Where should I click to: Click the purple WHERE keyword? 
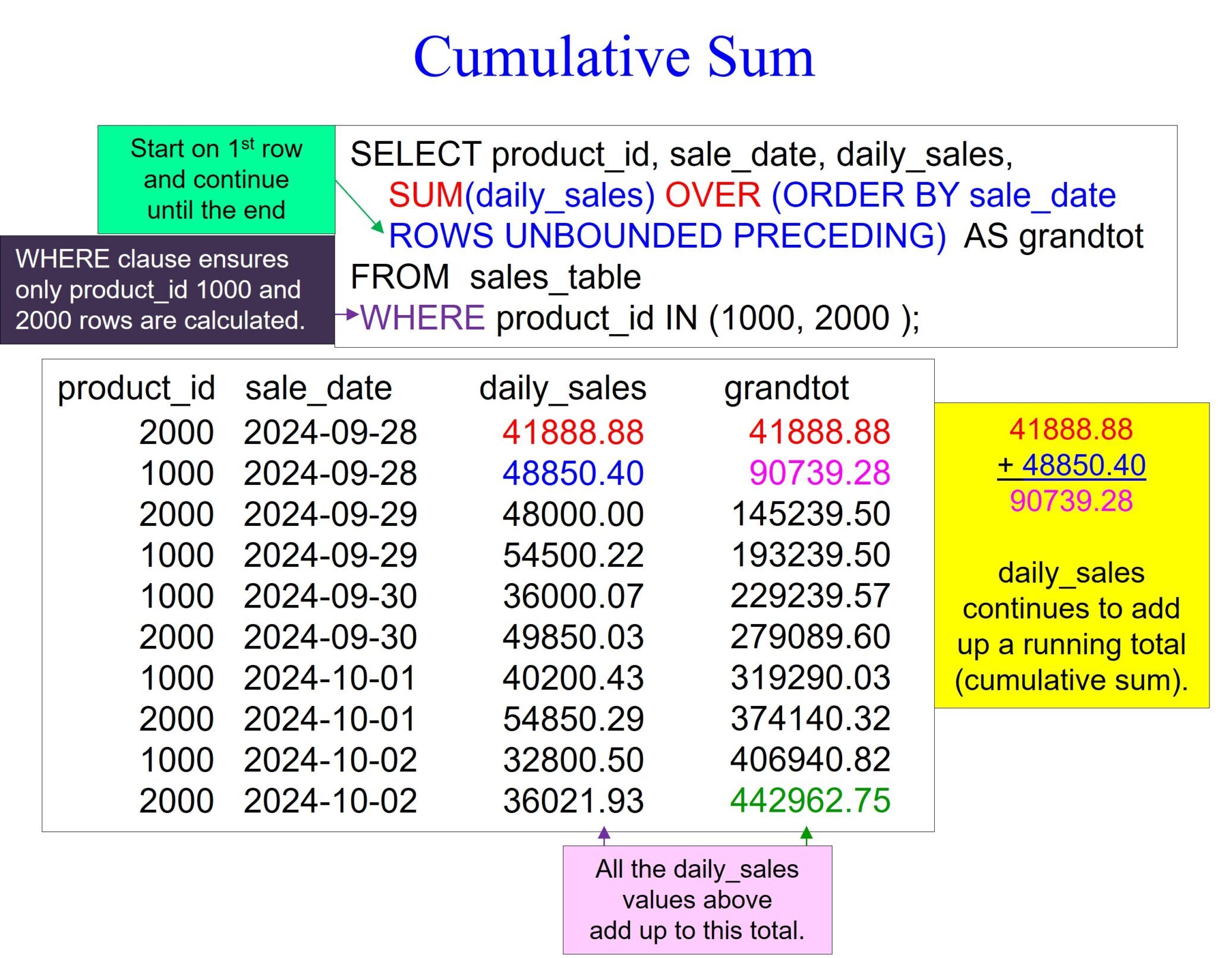[x=423, y=317]
